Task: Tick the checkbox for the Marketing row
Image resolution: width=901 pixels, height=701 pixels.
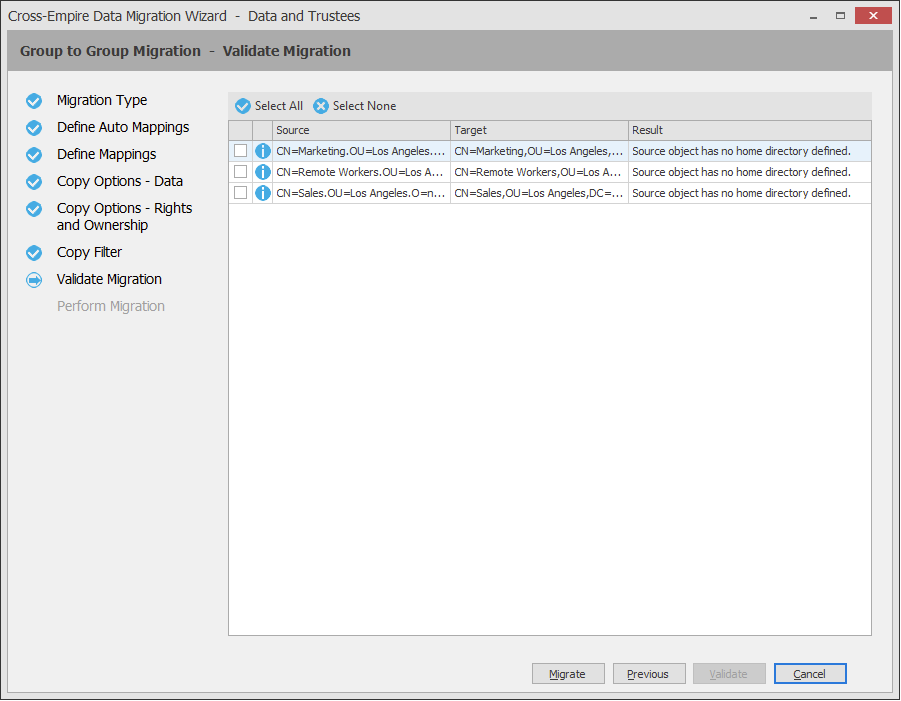Action: [240, 151]
